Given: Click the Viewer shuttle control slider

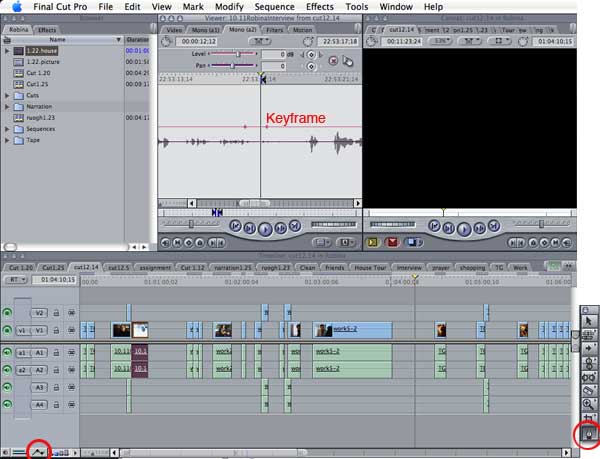Looking at the screenshot, I should click(191, 224).
